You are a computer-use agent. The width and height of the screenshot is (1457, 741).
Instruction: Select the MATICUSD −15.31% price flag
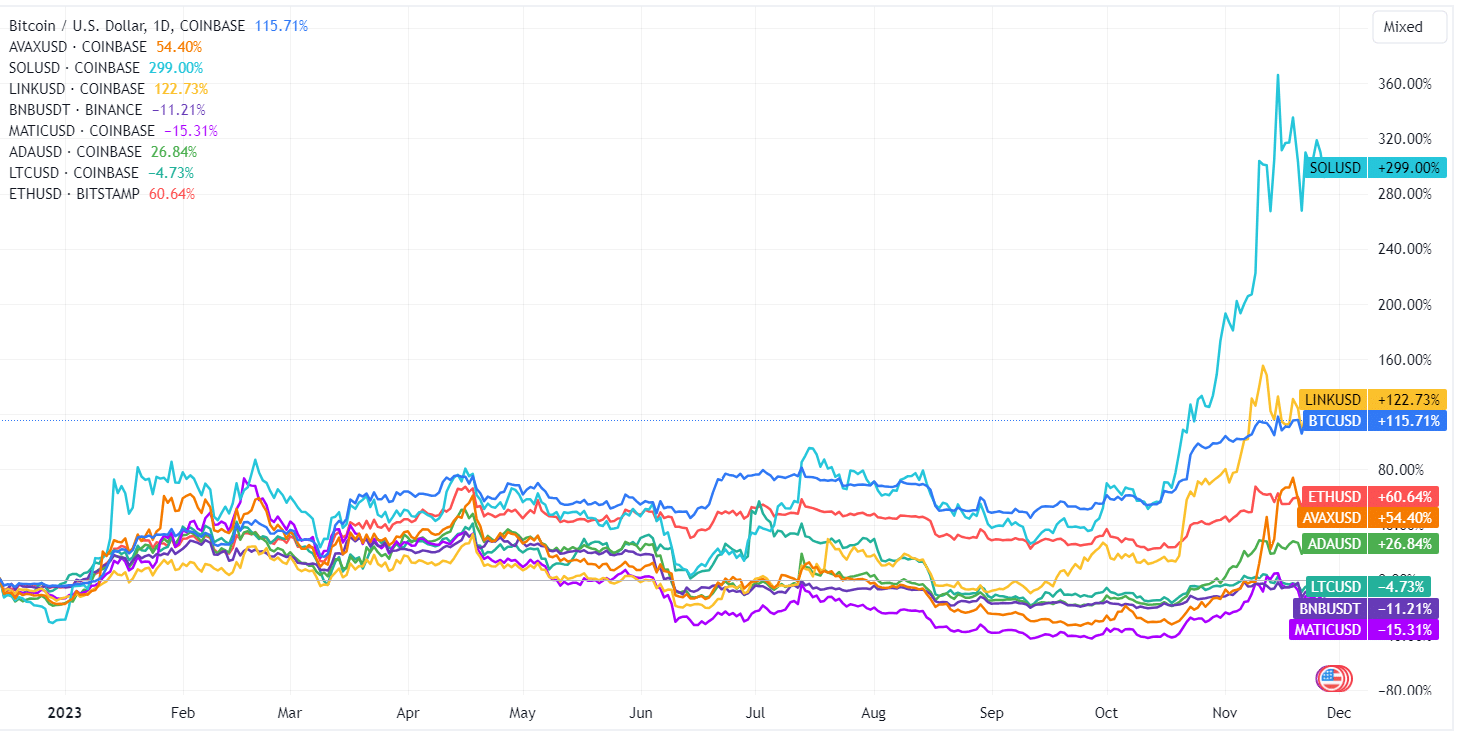pos(1372,629)
